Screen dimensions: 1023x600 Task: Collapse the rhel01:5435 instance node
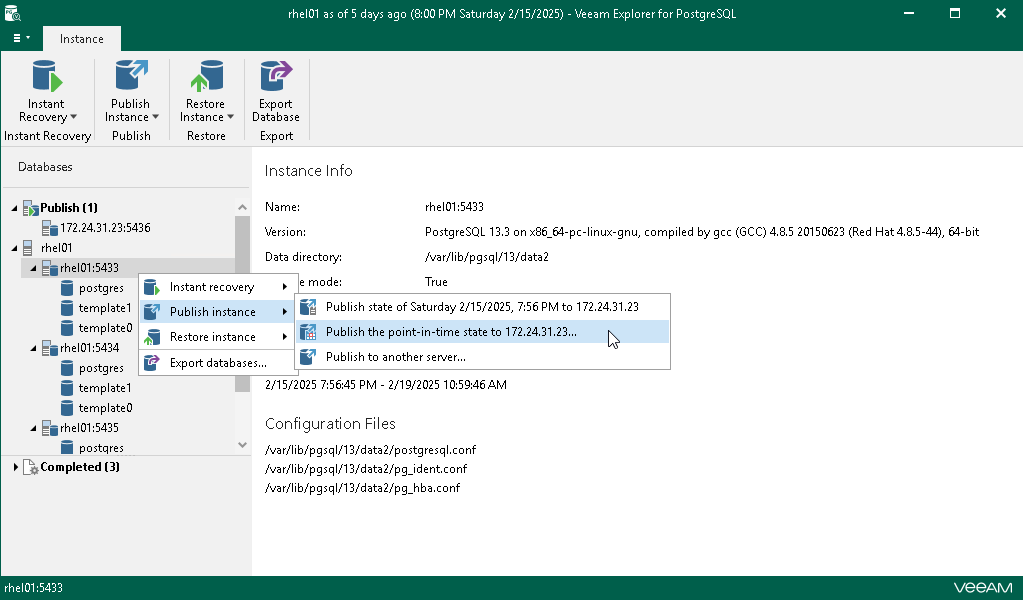pos(34,428)
